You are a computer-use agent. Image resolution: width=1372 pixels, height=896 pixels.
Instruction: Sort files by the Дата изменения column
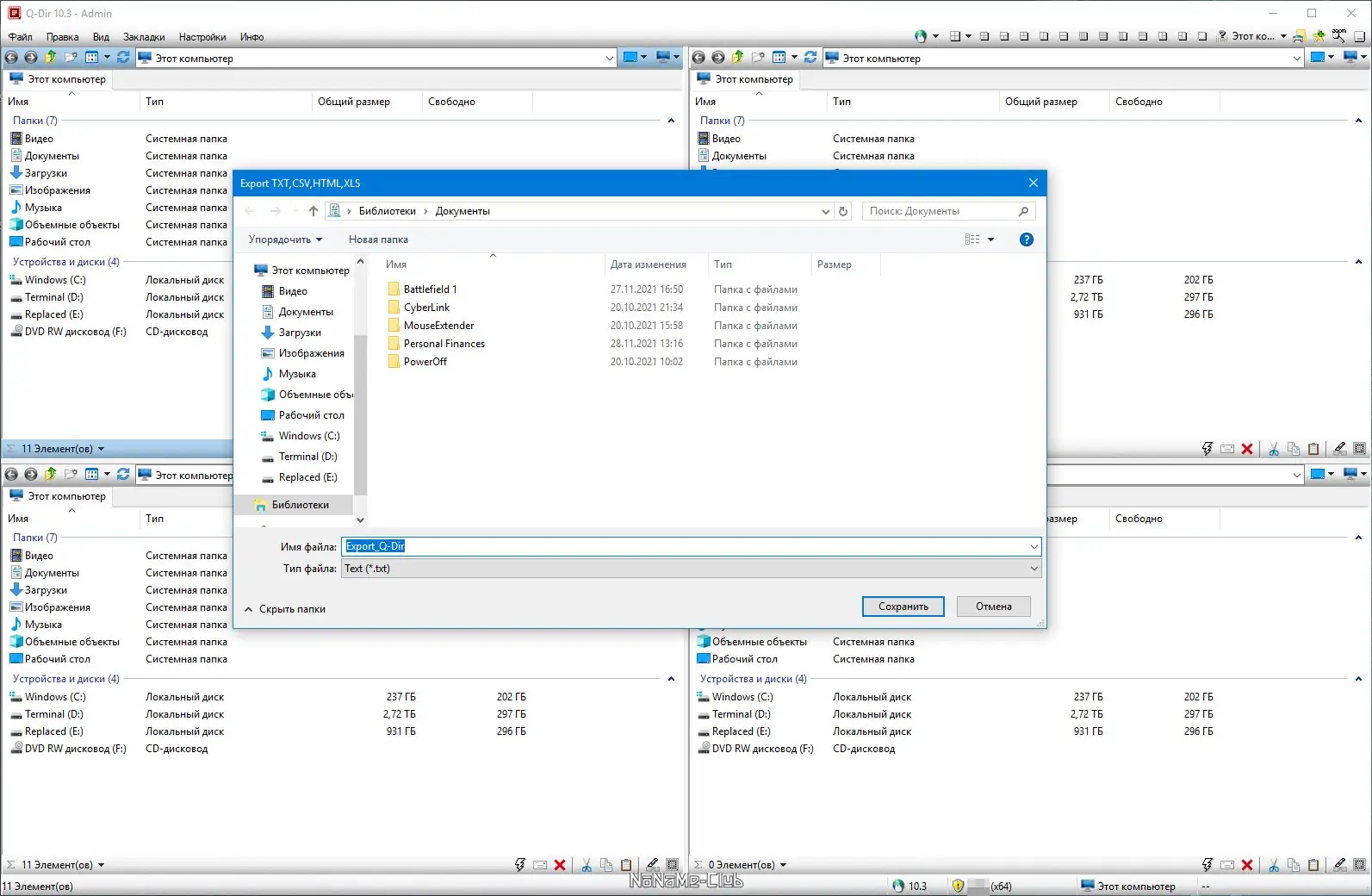coord(649,264)
